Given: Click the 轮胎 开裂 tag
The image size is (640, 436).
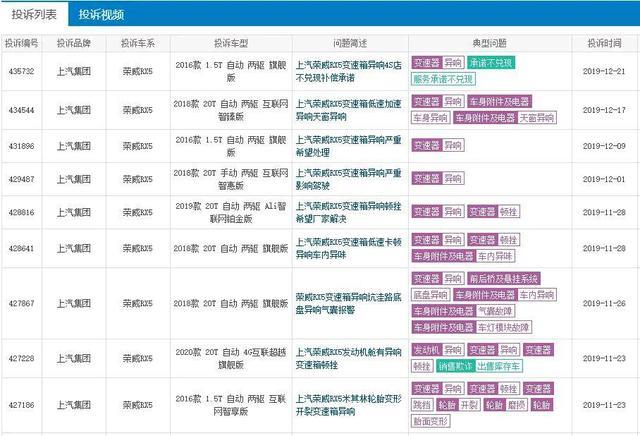Looking at the screenshot, I should pos(458,405).
